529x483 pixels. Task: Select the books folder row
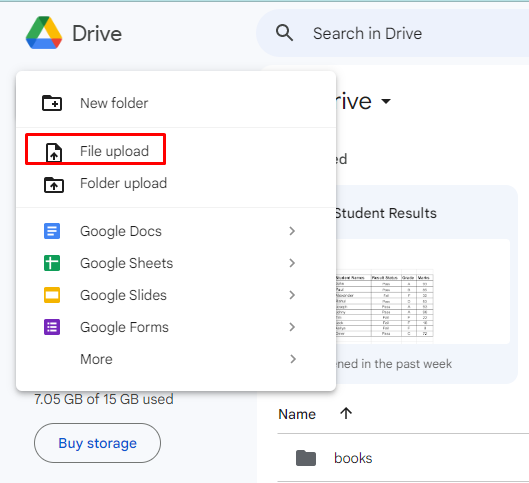(x=403, y=458)
